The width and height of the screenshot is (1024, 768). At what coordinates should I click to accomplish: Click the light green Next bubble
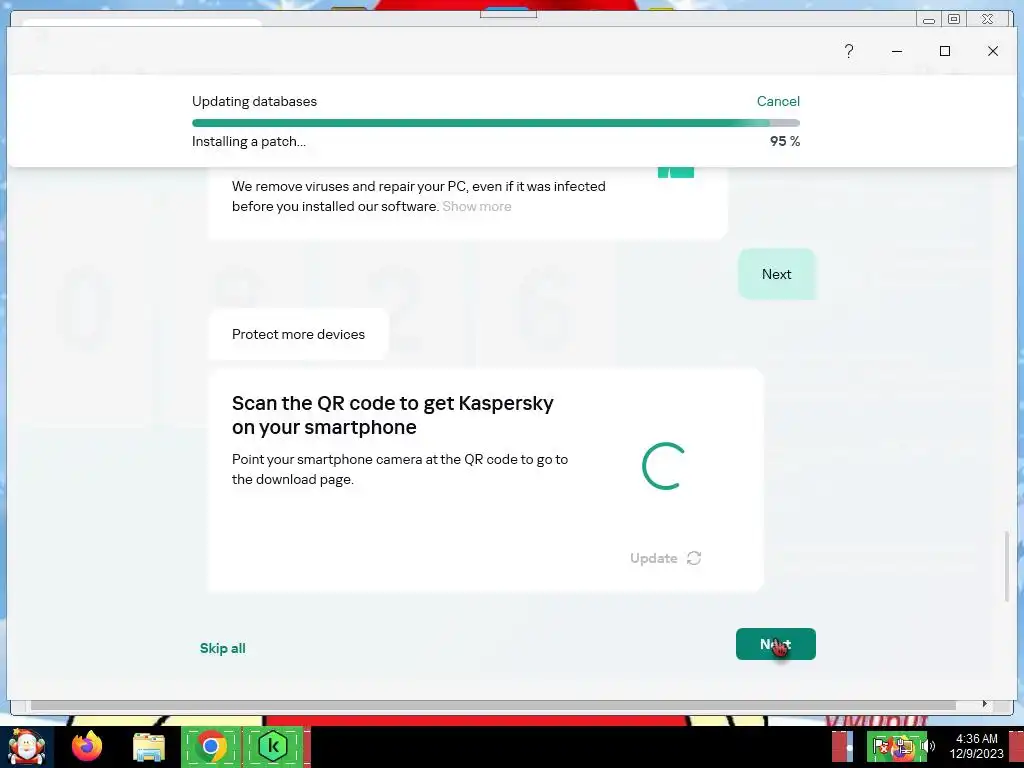click(776, 274)
